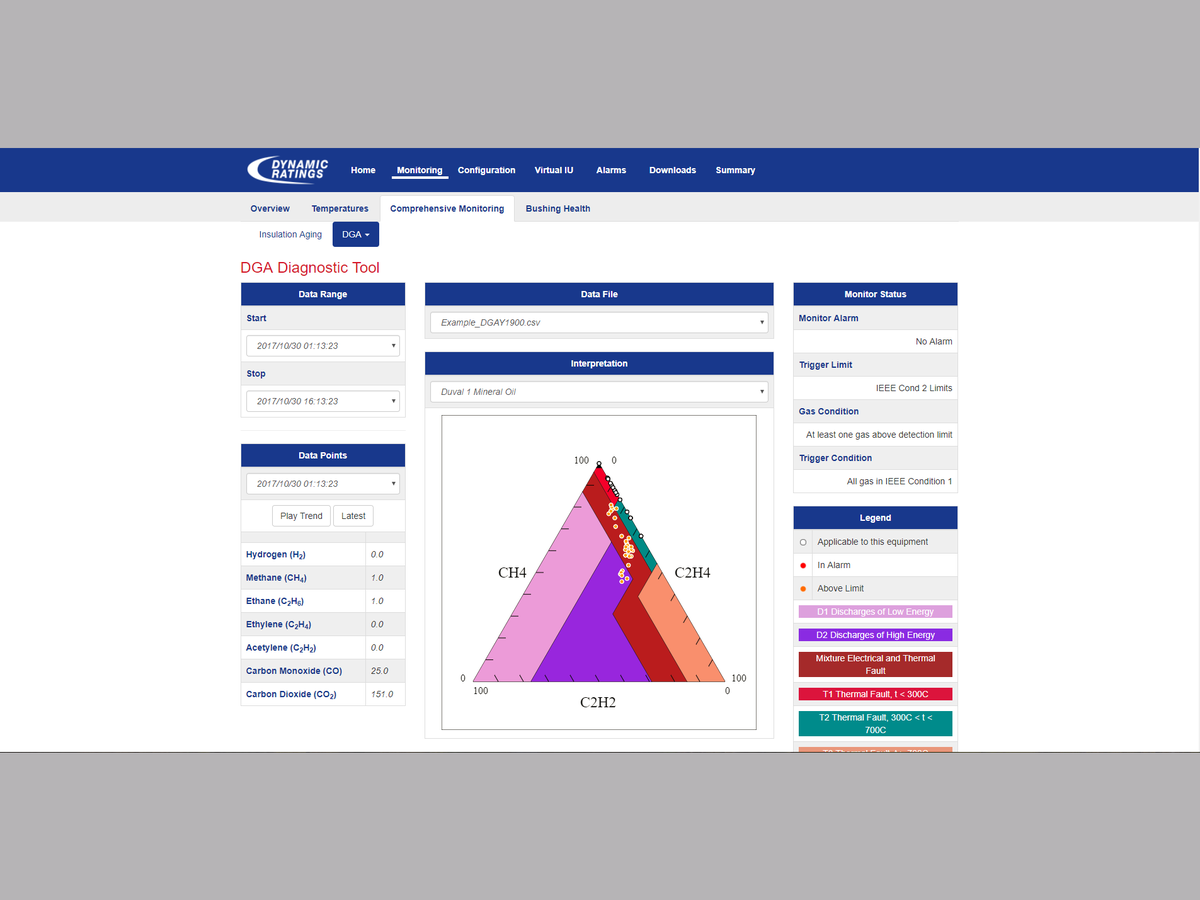This screenshot has height=900, width=1200.
Task: Go to Virtual IU page
Action: 554,170
